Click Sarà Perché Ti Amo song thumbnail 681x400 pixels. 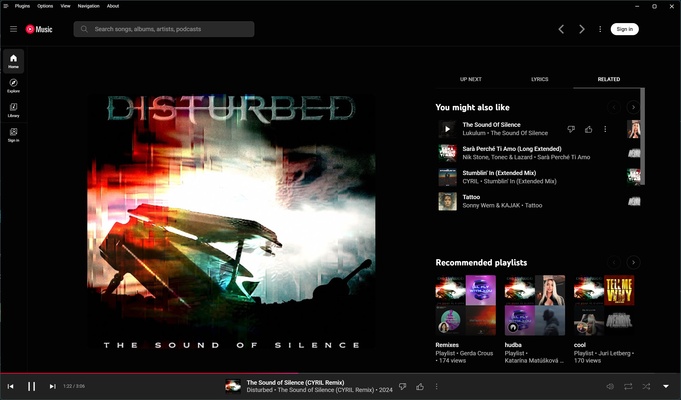447,153
